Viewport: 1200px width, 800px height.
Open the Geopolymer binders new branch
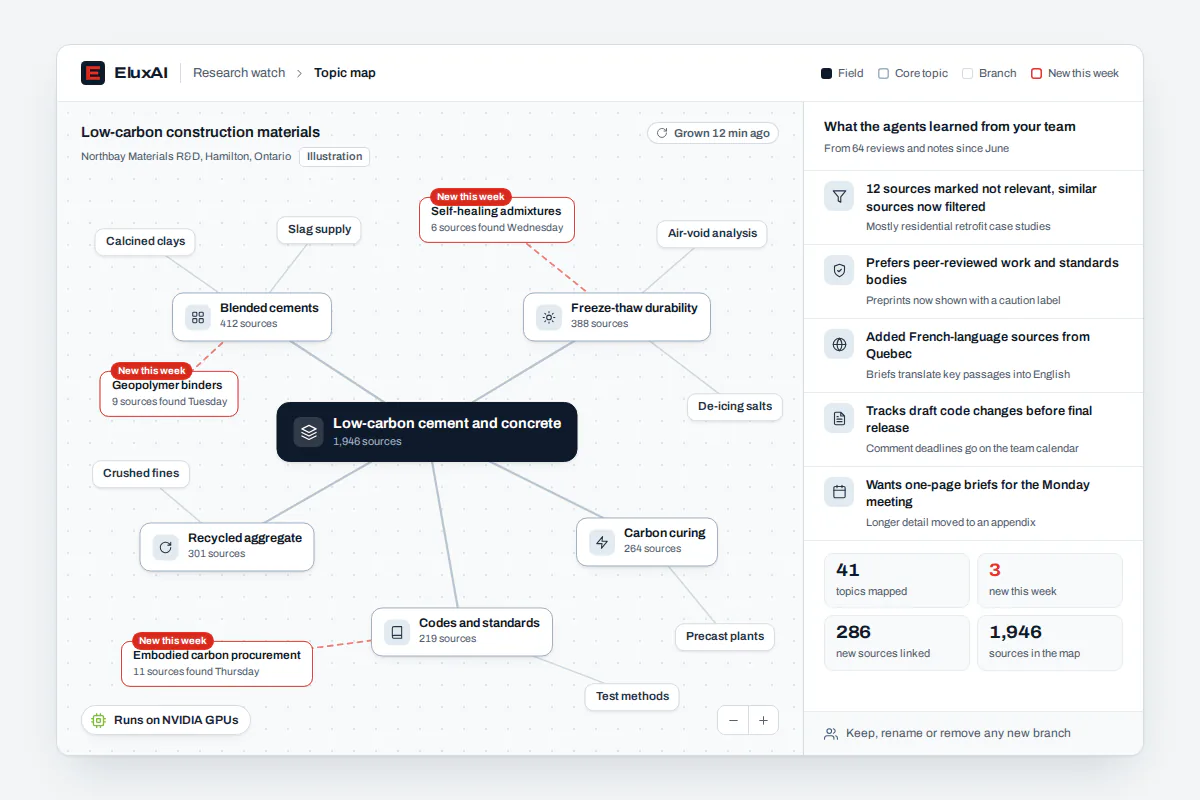tap(168, 393)
